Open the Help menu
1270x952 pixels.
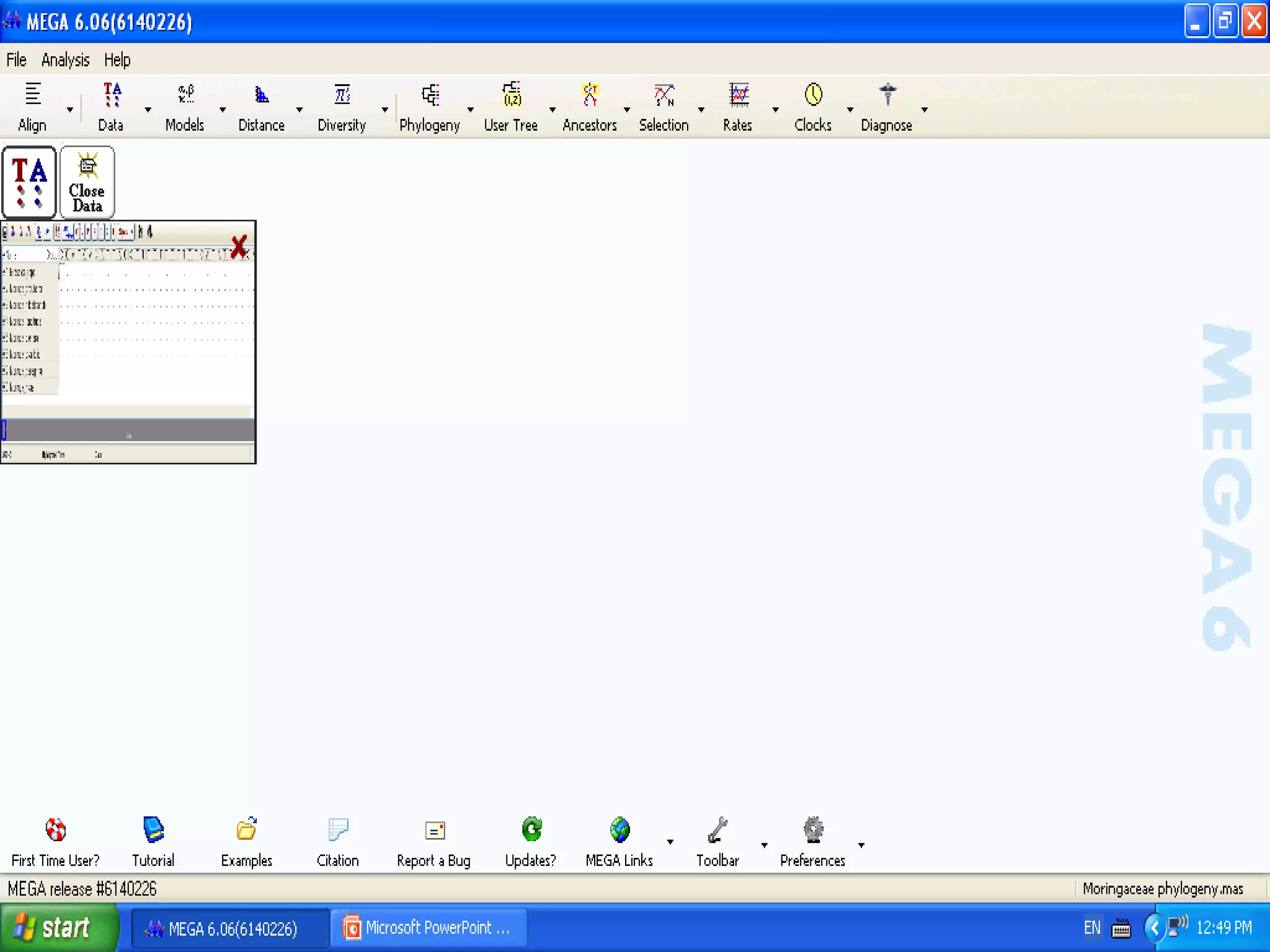click(117, 60)
